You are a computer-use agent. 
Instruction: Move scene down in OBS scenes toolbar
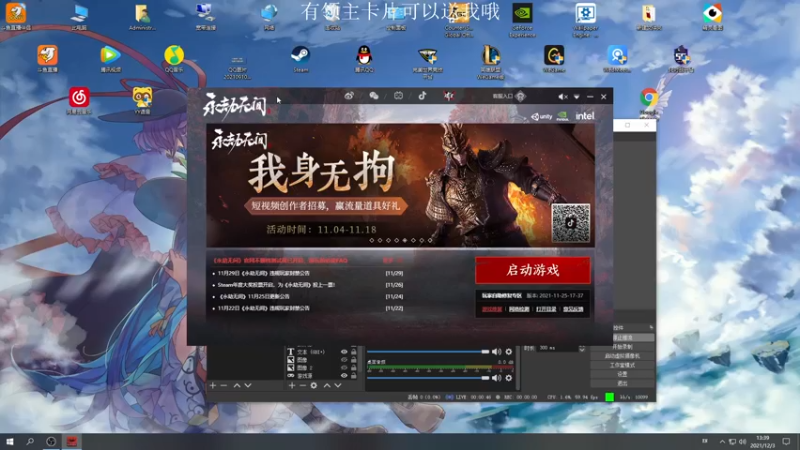[x=248, y=385]
